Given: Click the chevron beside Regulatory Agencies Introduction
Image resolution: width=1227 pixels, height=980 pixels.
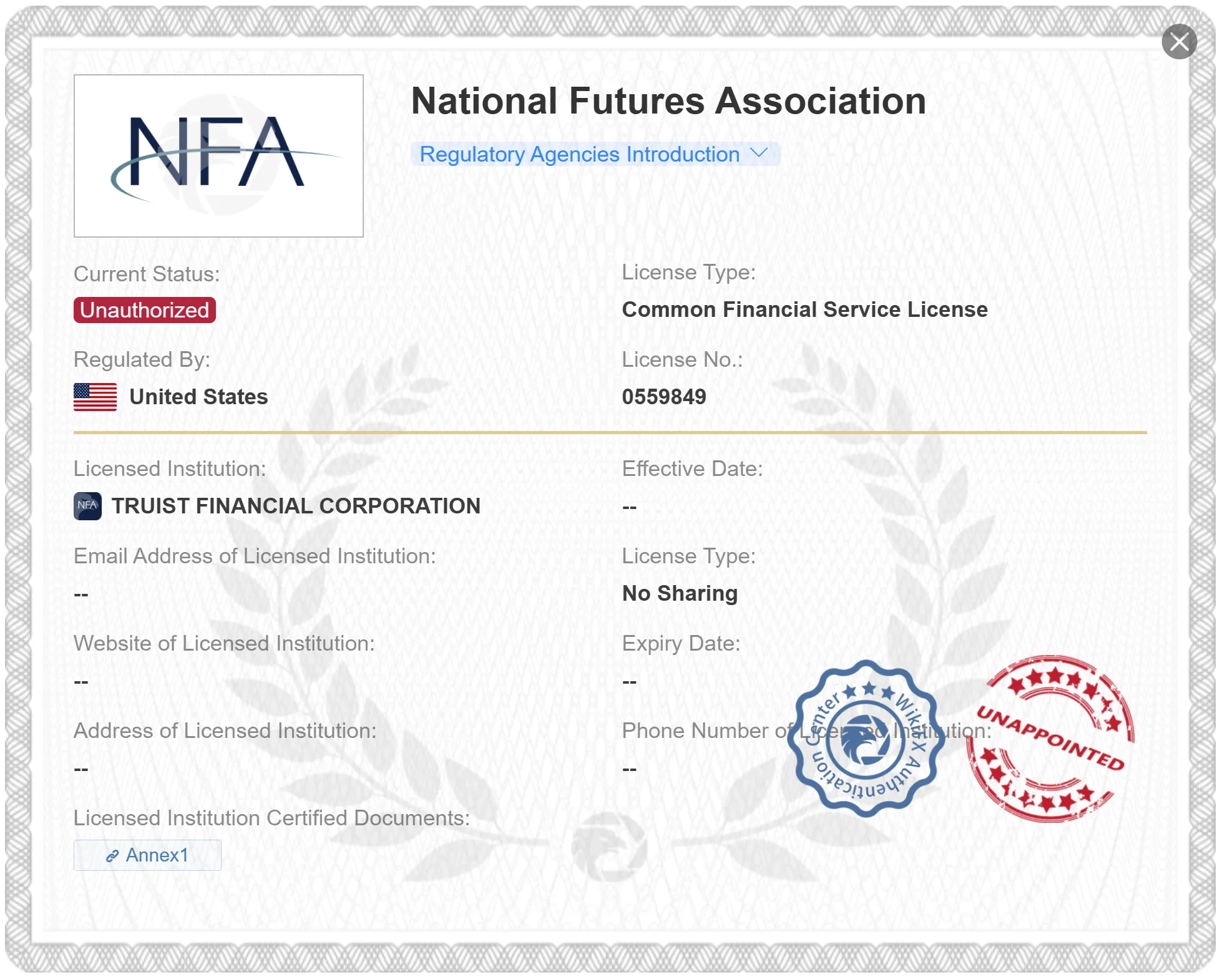Looking at the screenshot, I should pyautogui.click(x=759, y=153).
